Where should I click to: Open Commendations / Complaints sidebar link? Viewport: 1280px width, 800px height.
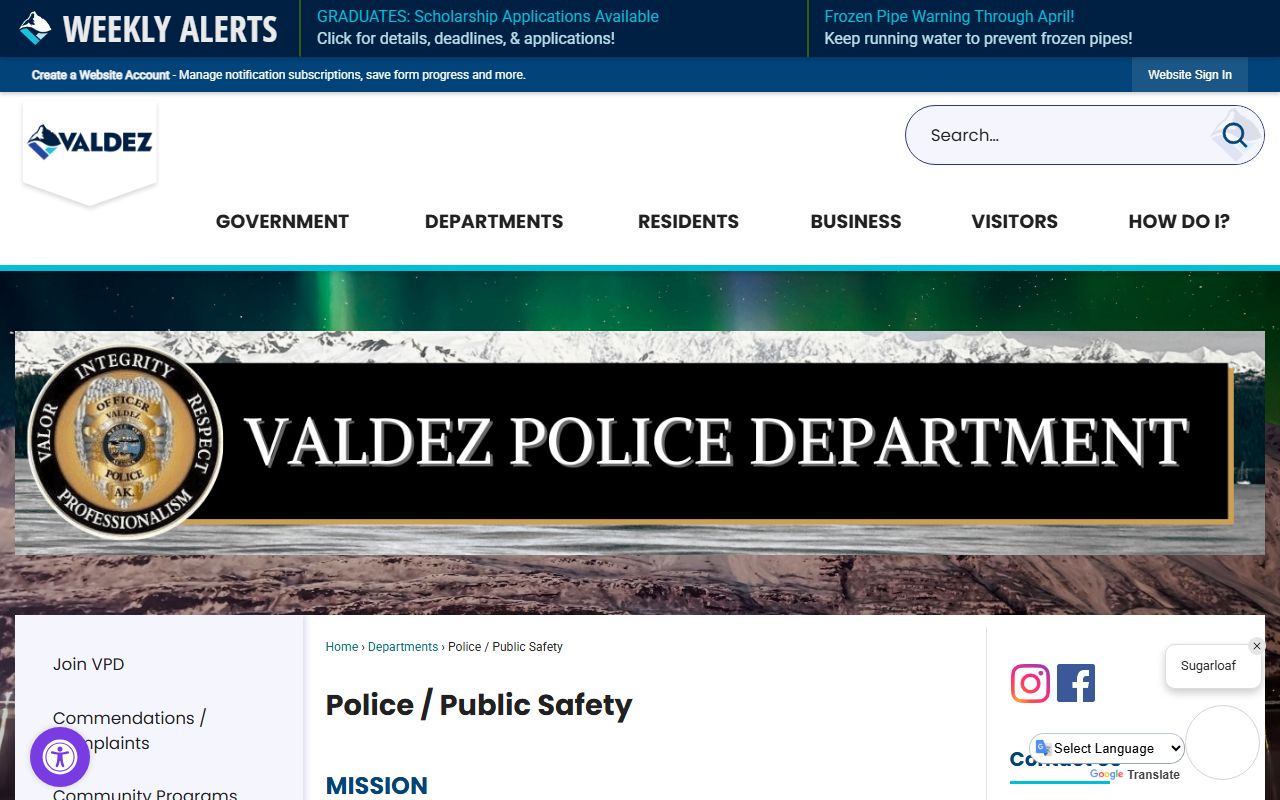click(x=129, y=730)
